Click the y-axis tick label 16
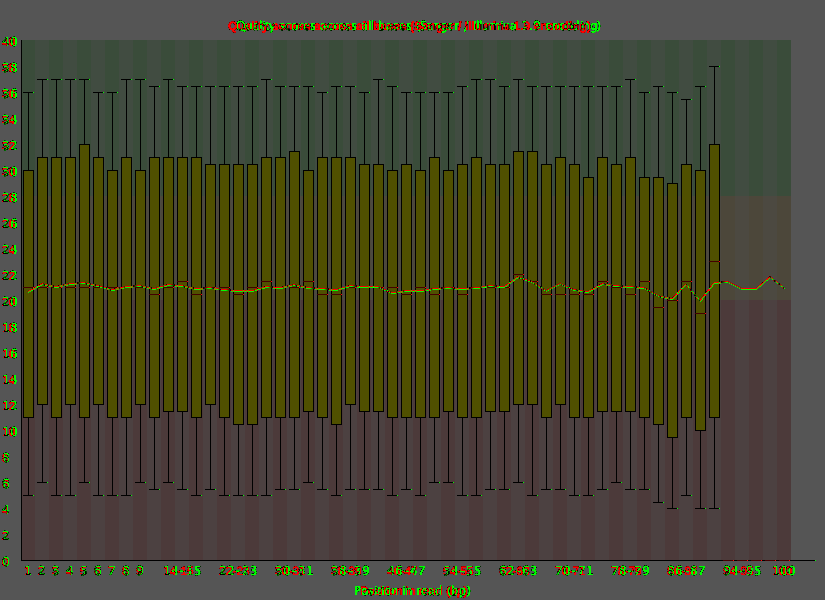 (x=9, y=353)
